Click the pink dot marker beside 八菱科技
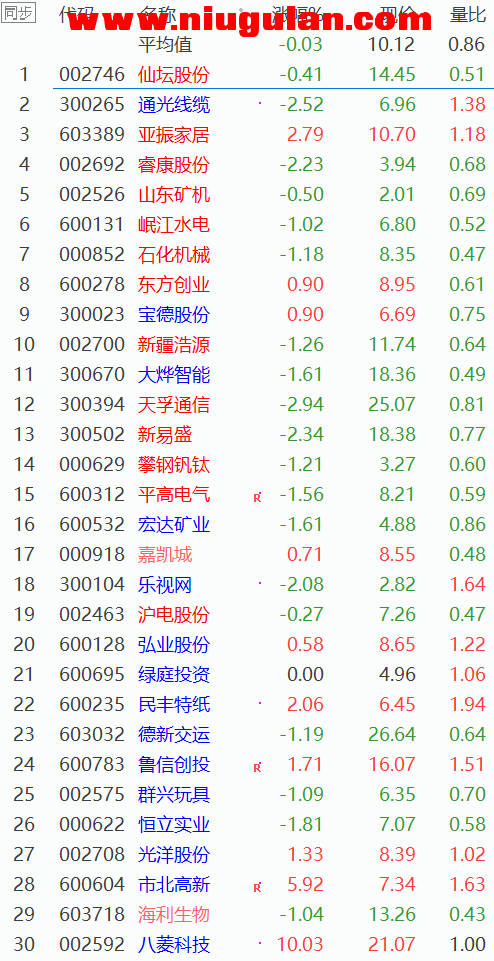Viewport: 494px width, 961px height. (260, 944)
